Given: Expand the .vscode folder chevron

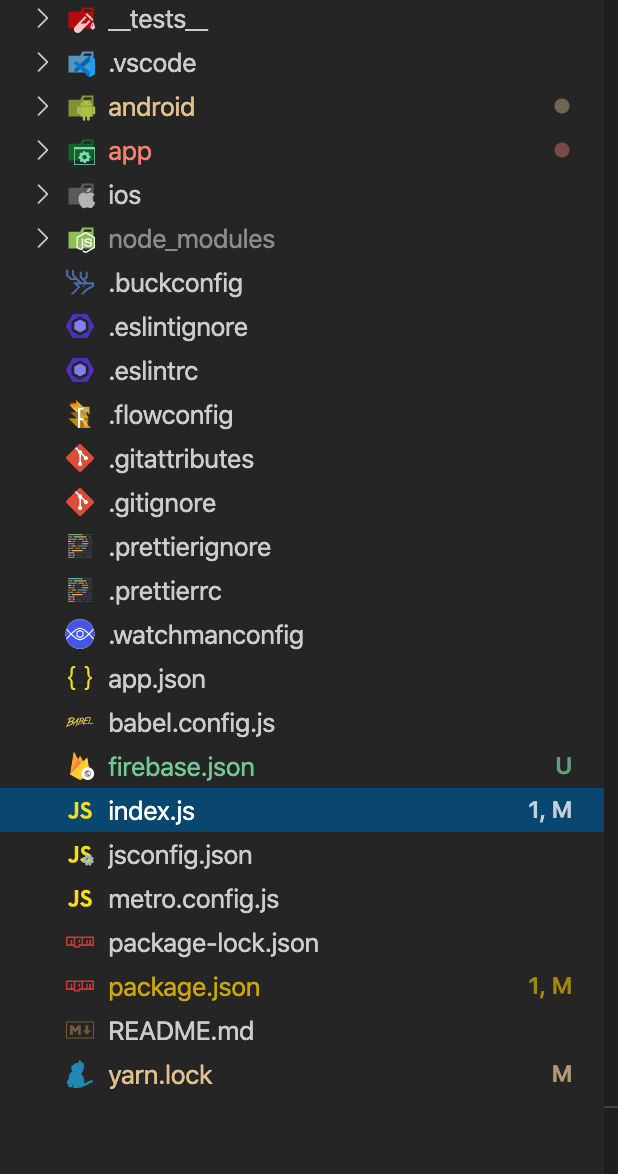Looking at the screenshot, I should (x=42, y=63).
